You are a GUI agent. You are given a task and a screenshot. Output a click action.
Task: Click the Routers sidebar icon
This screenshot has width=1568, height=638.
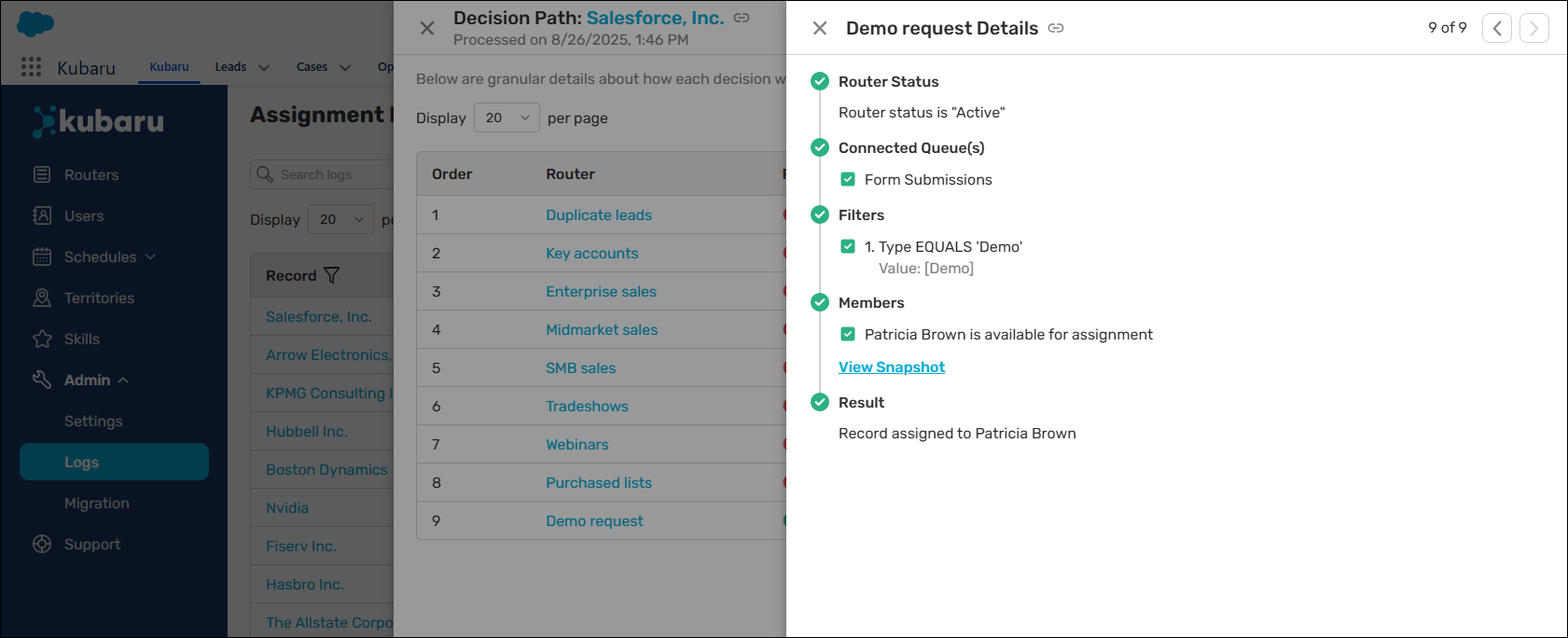point(42,174)
